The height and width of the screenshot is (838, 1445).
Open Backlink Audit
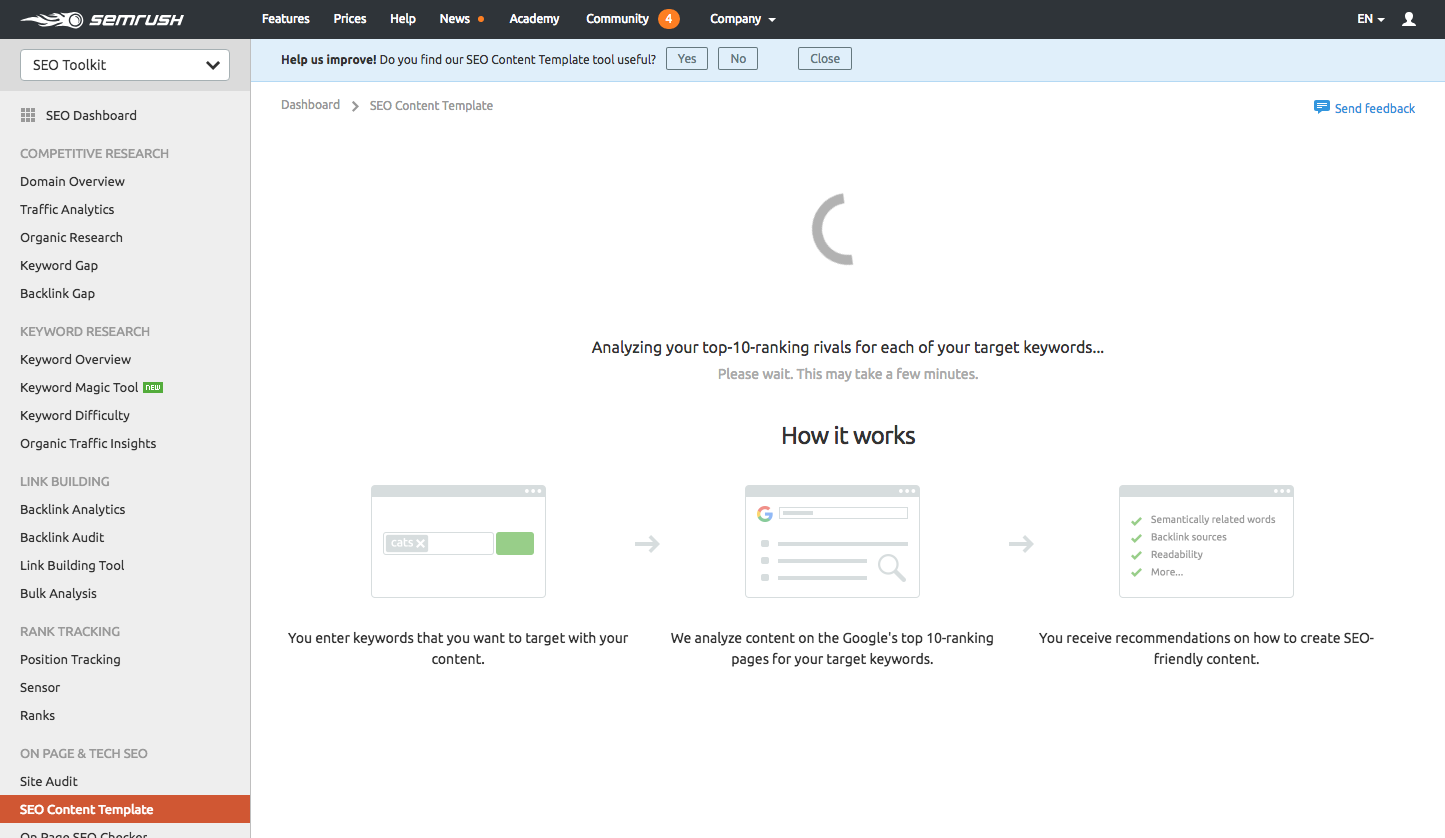[62, 537]
